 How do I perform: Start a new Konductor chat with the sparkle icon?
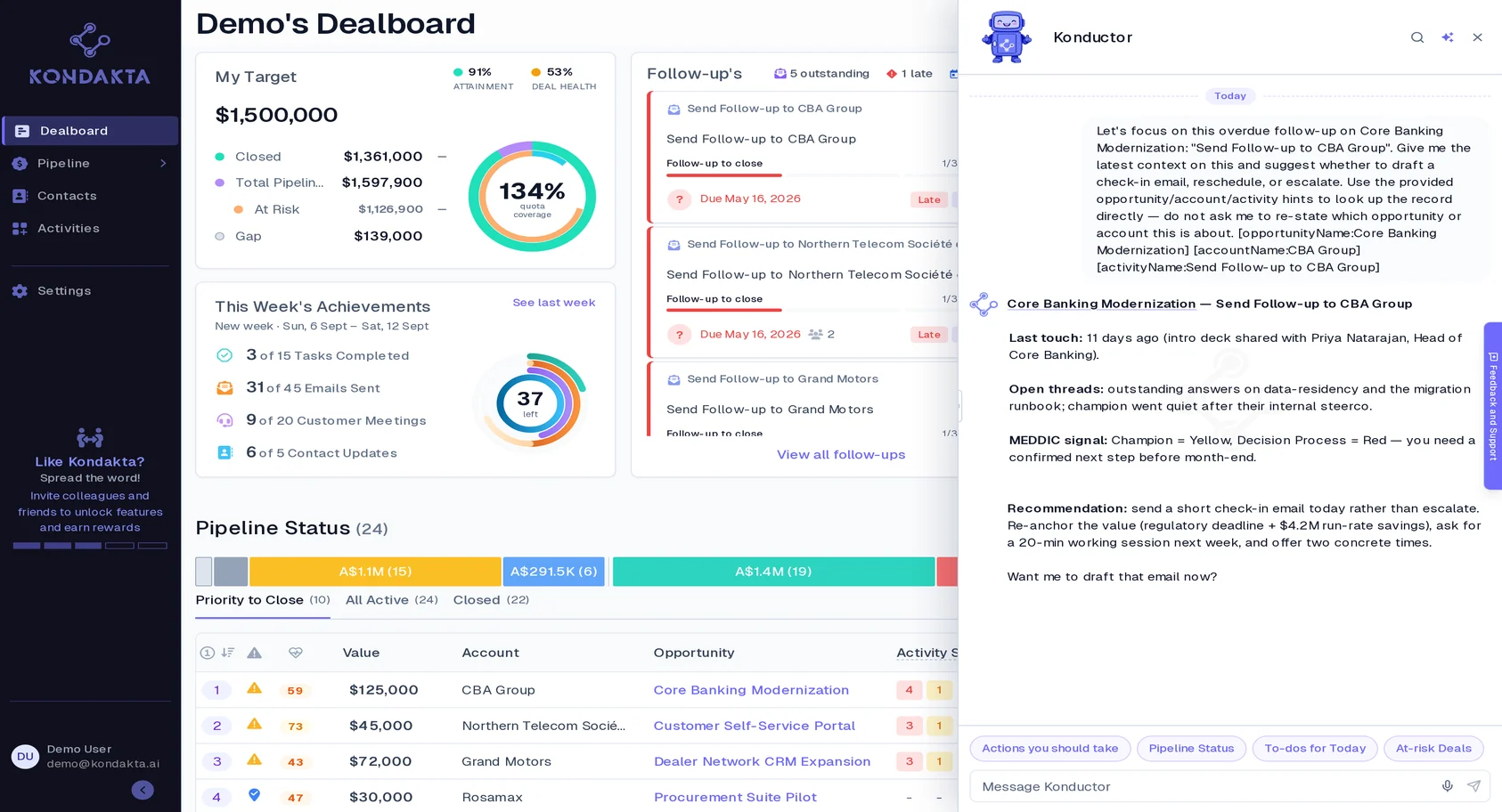click(x=1448, y=37)
